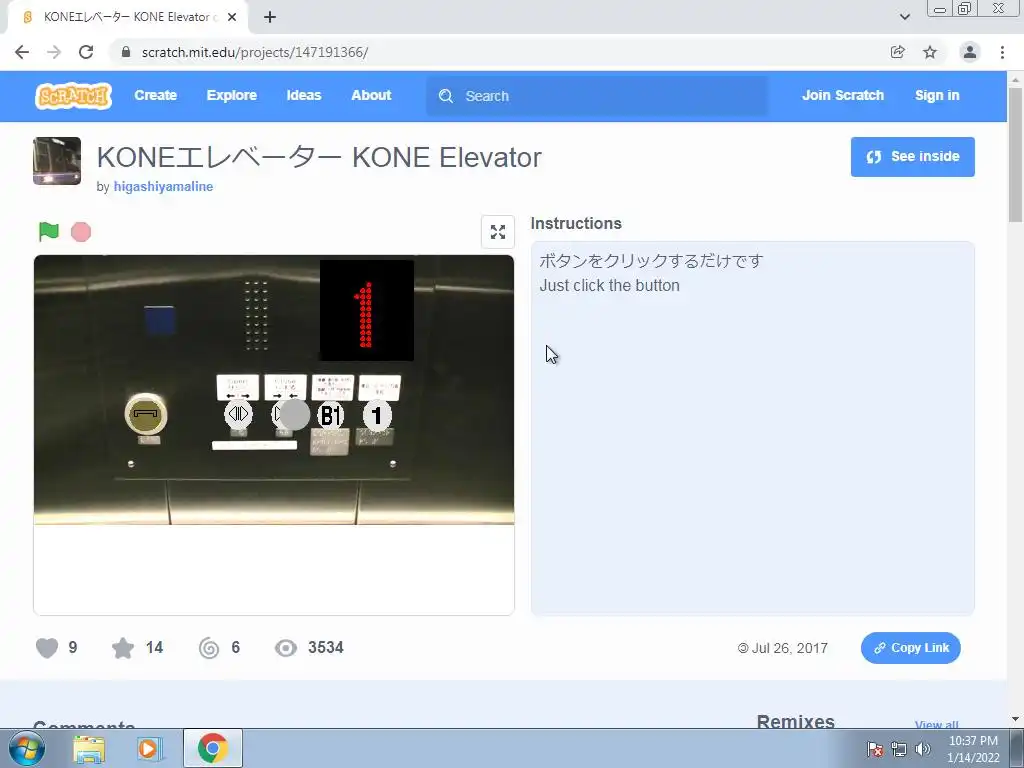
Task: Click the Instructions heading
Action: pos(575,223)
